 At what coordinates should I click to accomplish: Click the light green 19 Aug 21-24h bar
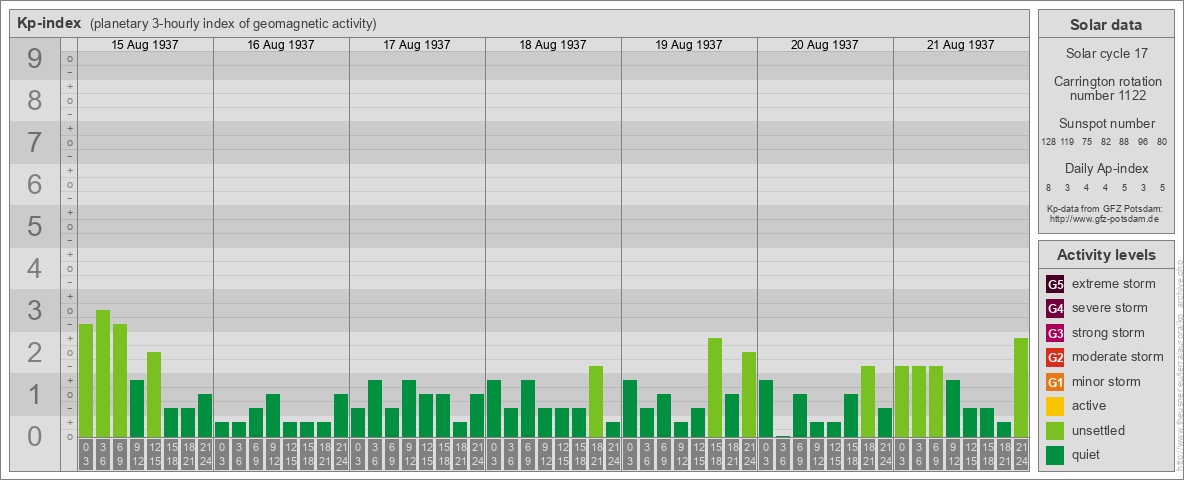[748, 394]
